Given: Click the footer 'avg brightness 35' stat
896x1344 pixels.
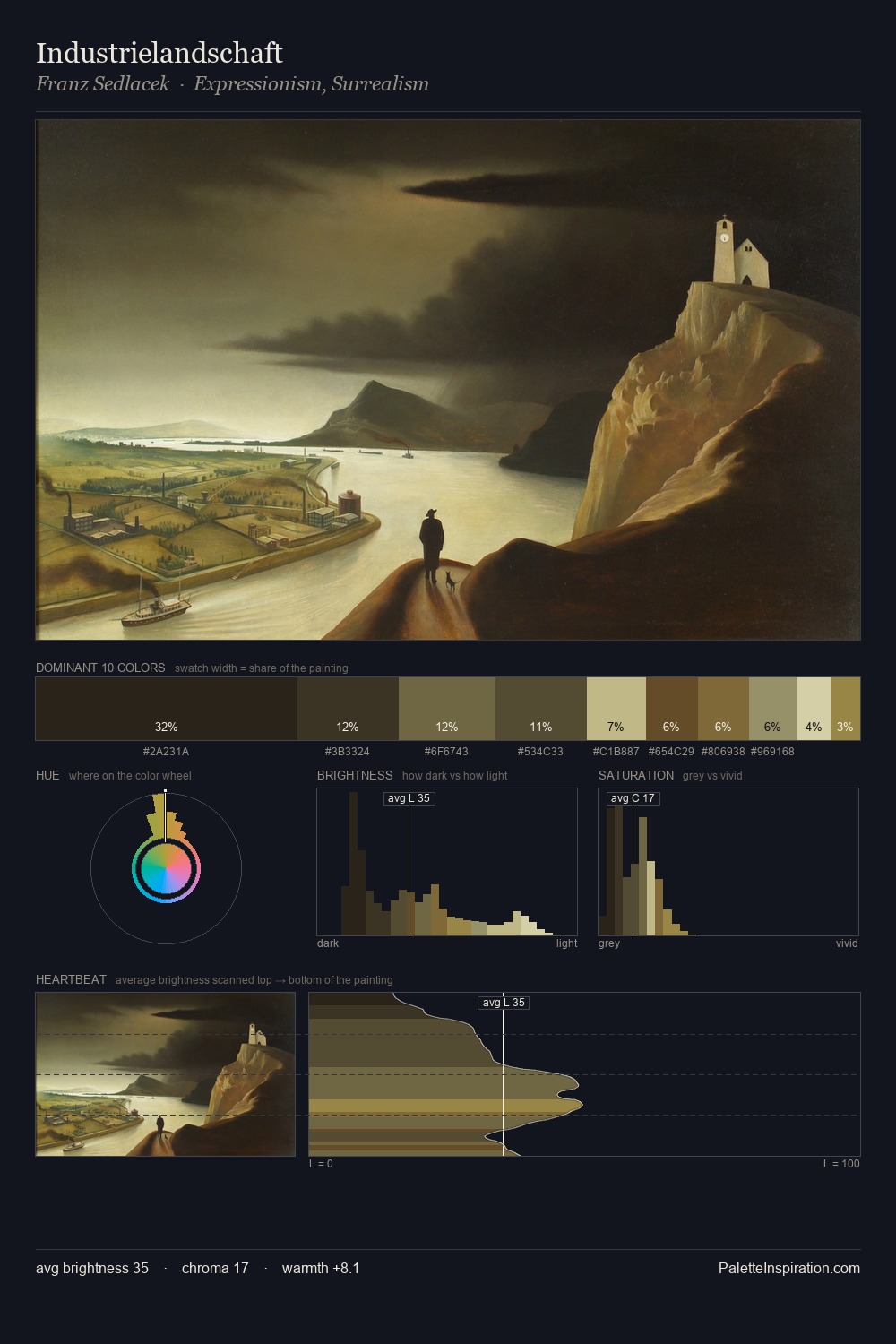Looking at the screenshot, I should [92, 1268].
